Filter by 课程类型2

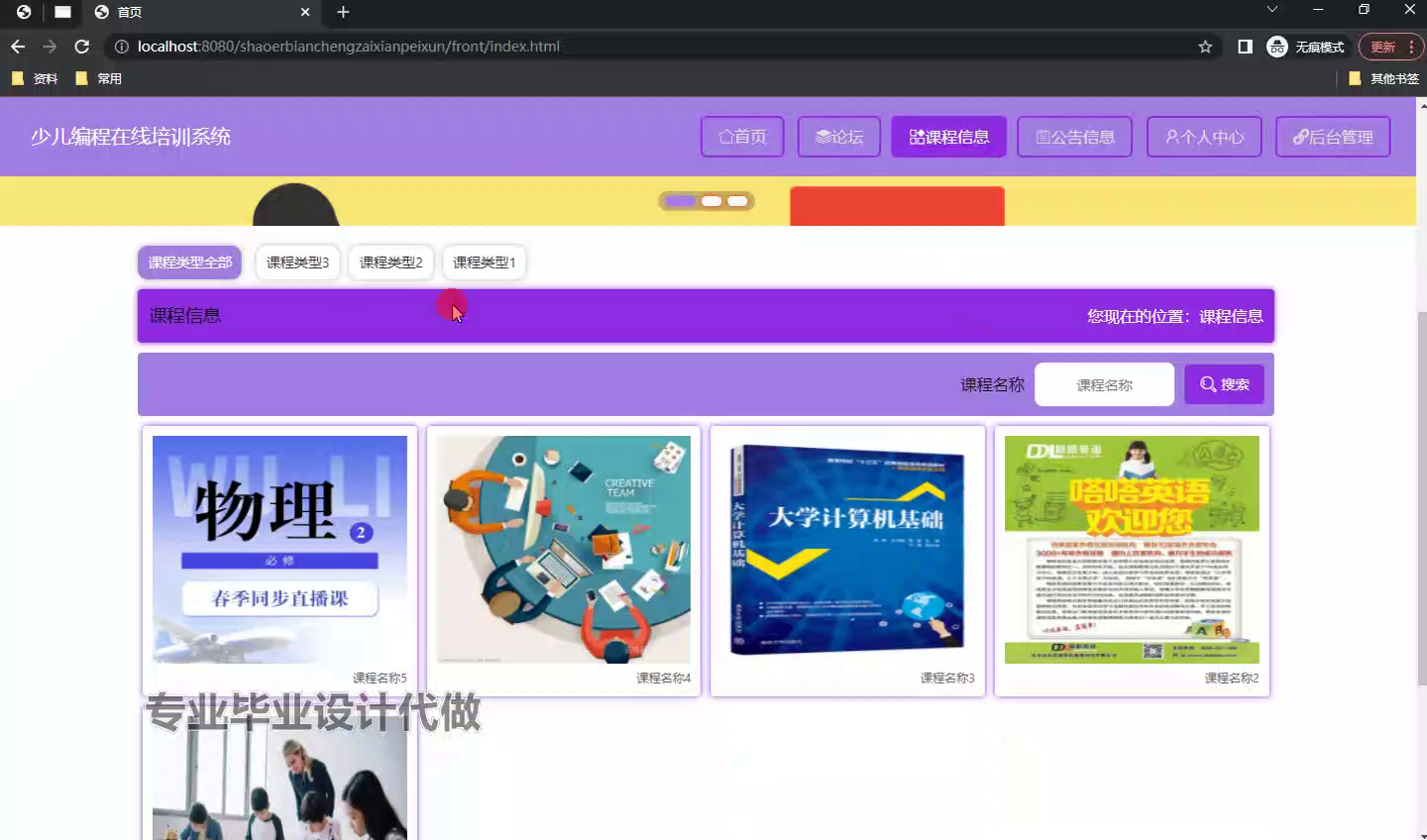[390, 262]
